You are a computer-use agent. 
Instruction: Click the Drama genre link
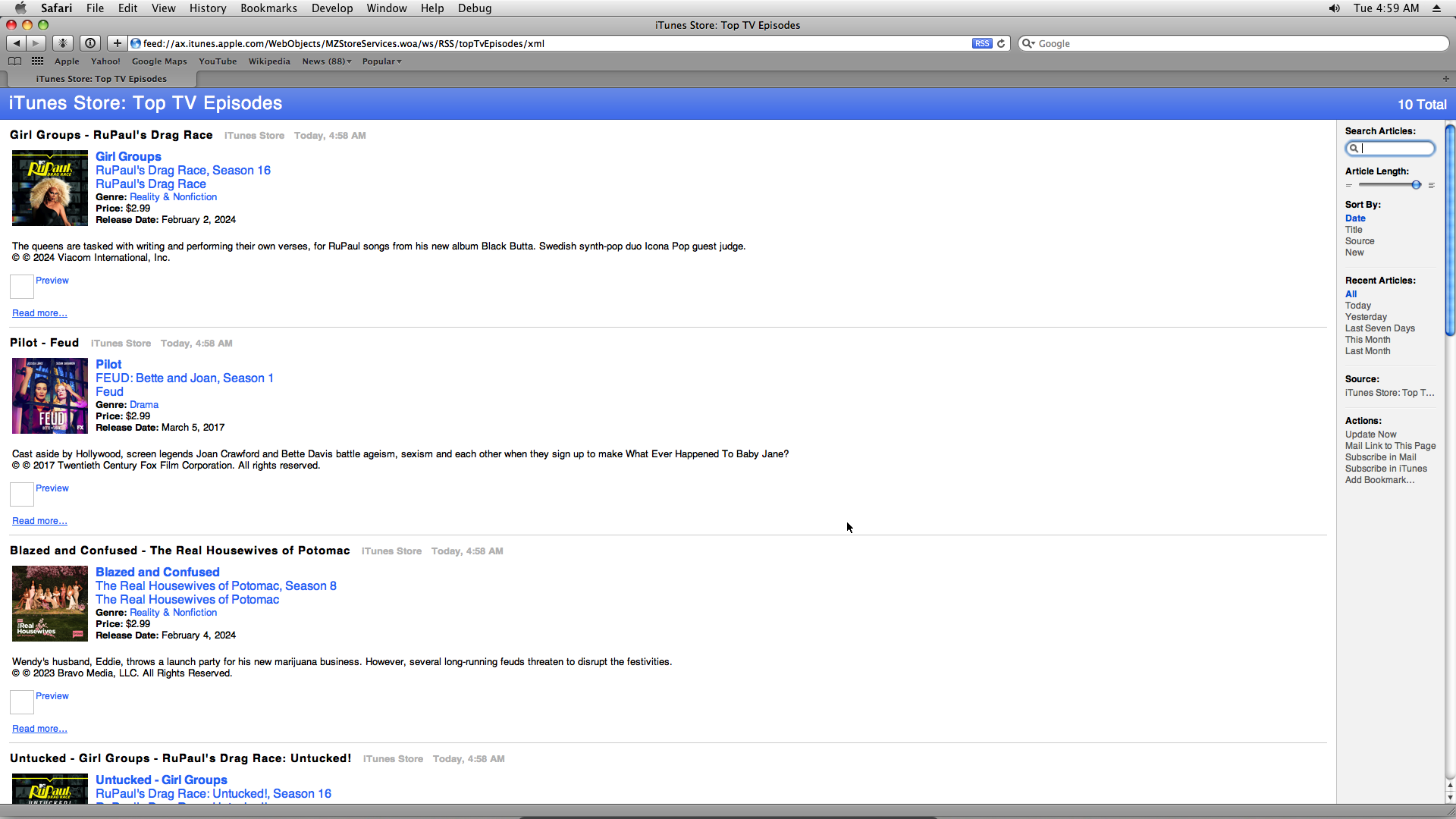144,405
